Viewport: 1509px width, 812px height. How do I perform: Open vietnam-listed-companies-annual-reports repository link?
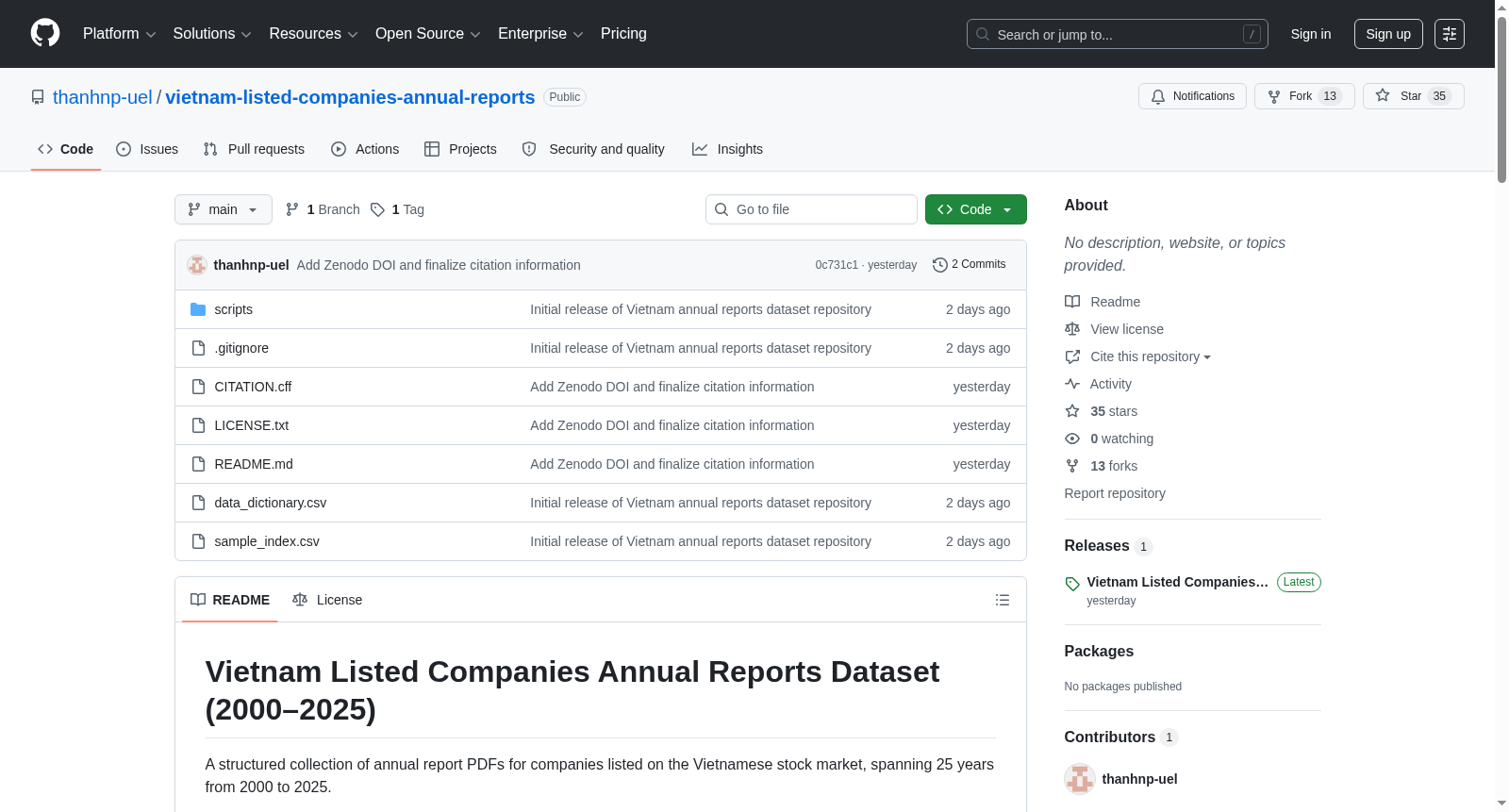[350, 97]
